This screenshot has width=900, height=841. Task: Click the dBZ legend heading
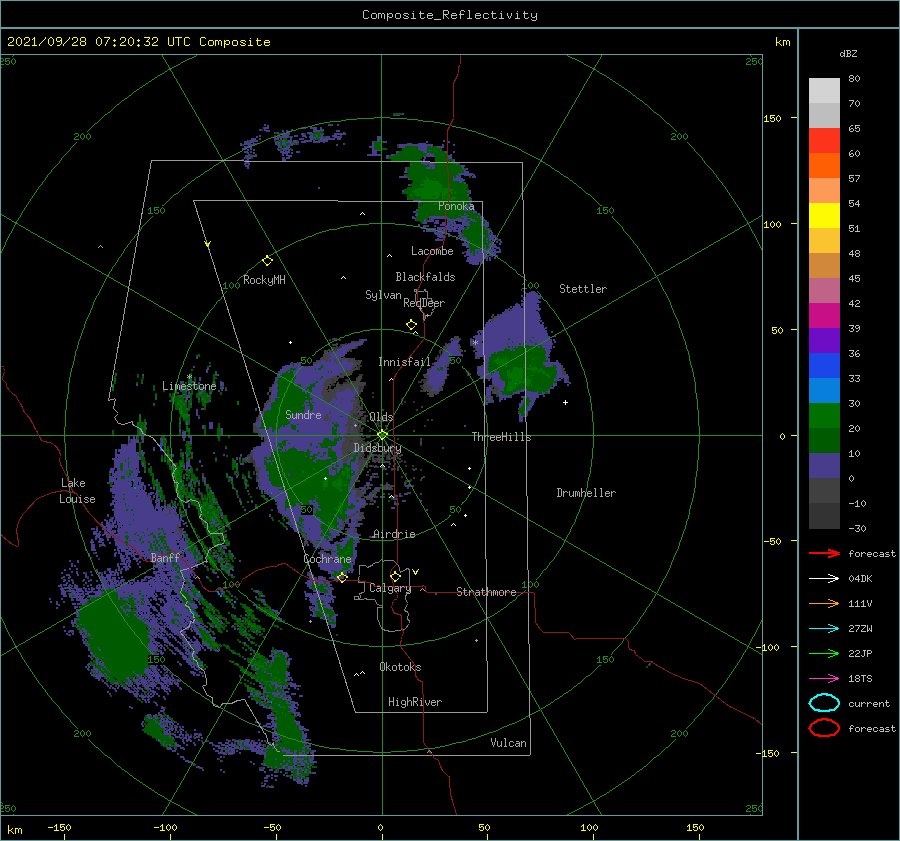click(848, 53)
